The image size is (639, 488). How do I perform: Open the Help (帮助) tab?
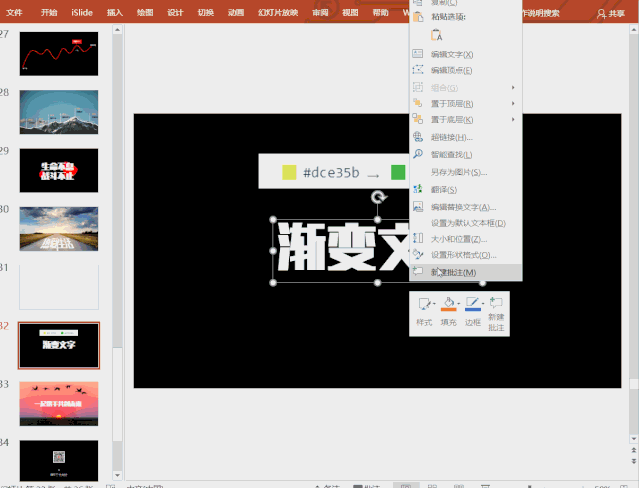coord(380,13)
